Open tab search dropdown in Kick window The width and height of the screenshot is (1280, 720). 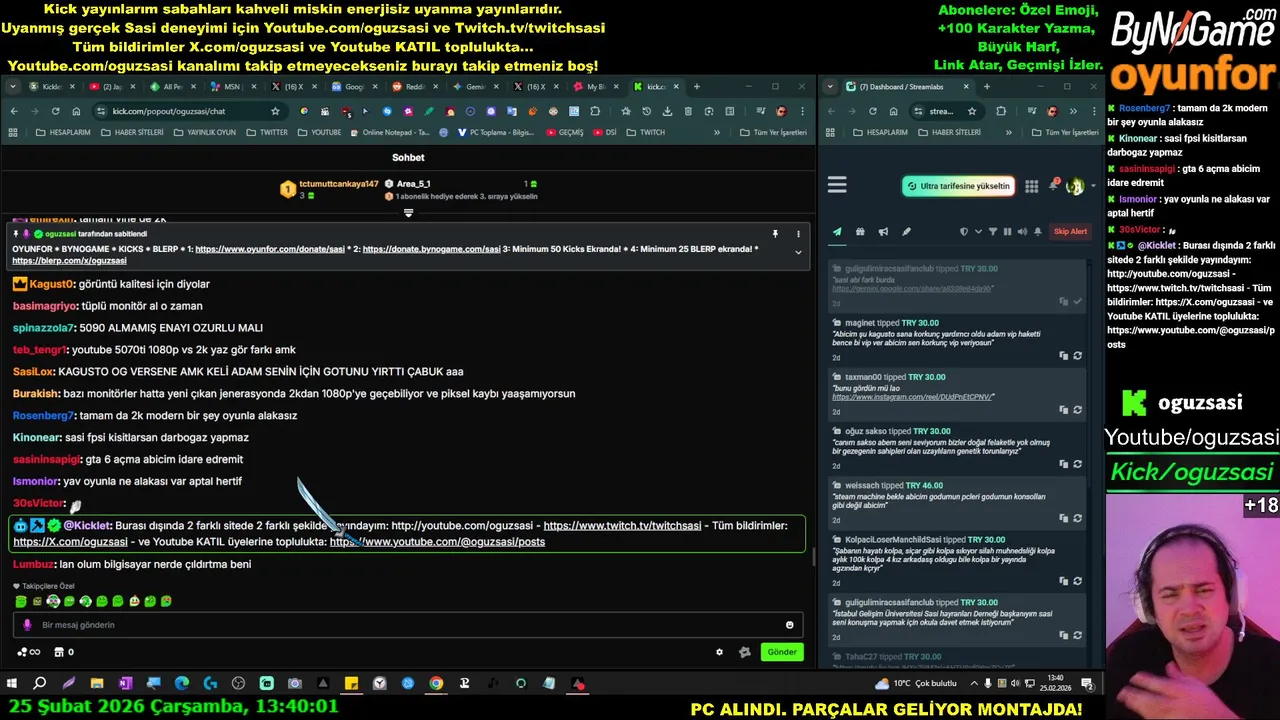pos(13,87)
